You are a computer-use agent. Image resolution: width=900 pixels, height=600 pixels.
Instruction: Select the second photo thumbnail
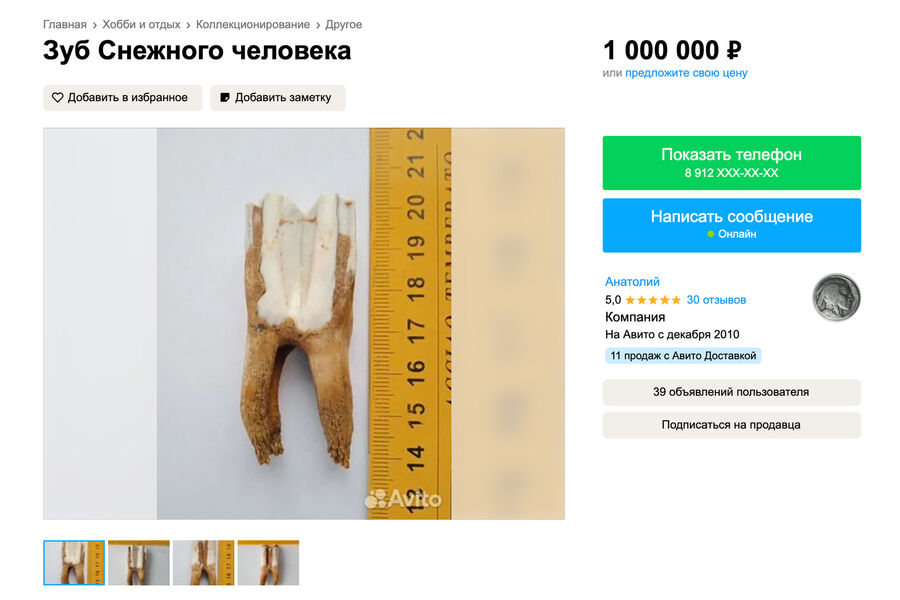139,563
